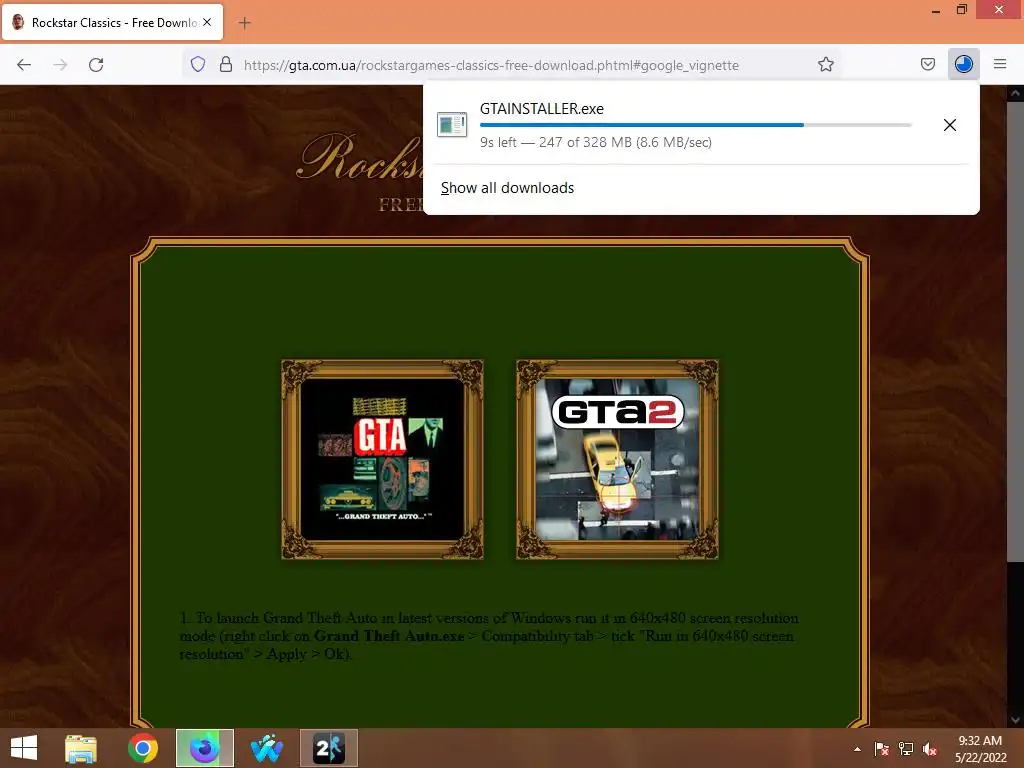1024x768 pixels.
Task: Open the Firefox hamburger menu
Action: coord(1000,64)
